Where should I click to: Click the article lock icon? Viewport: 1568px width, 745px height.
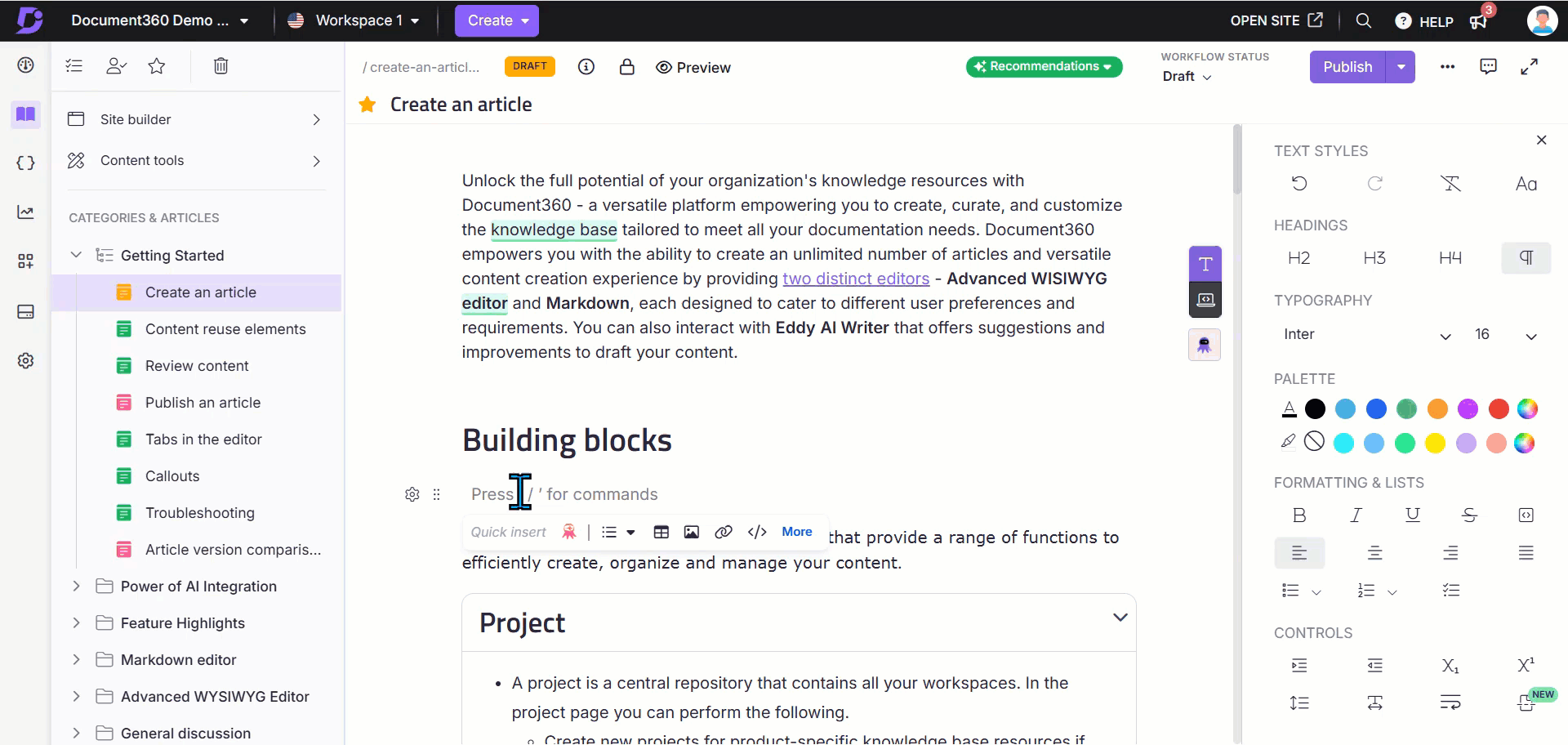pyautogui.click(x=626, y=67)
